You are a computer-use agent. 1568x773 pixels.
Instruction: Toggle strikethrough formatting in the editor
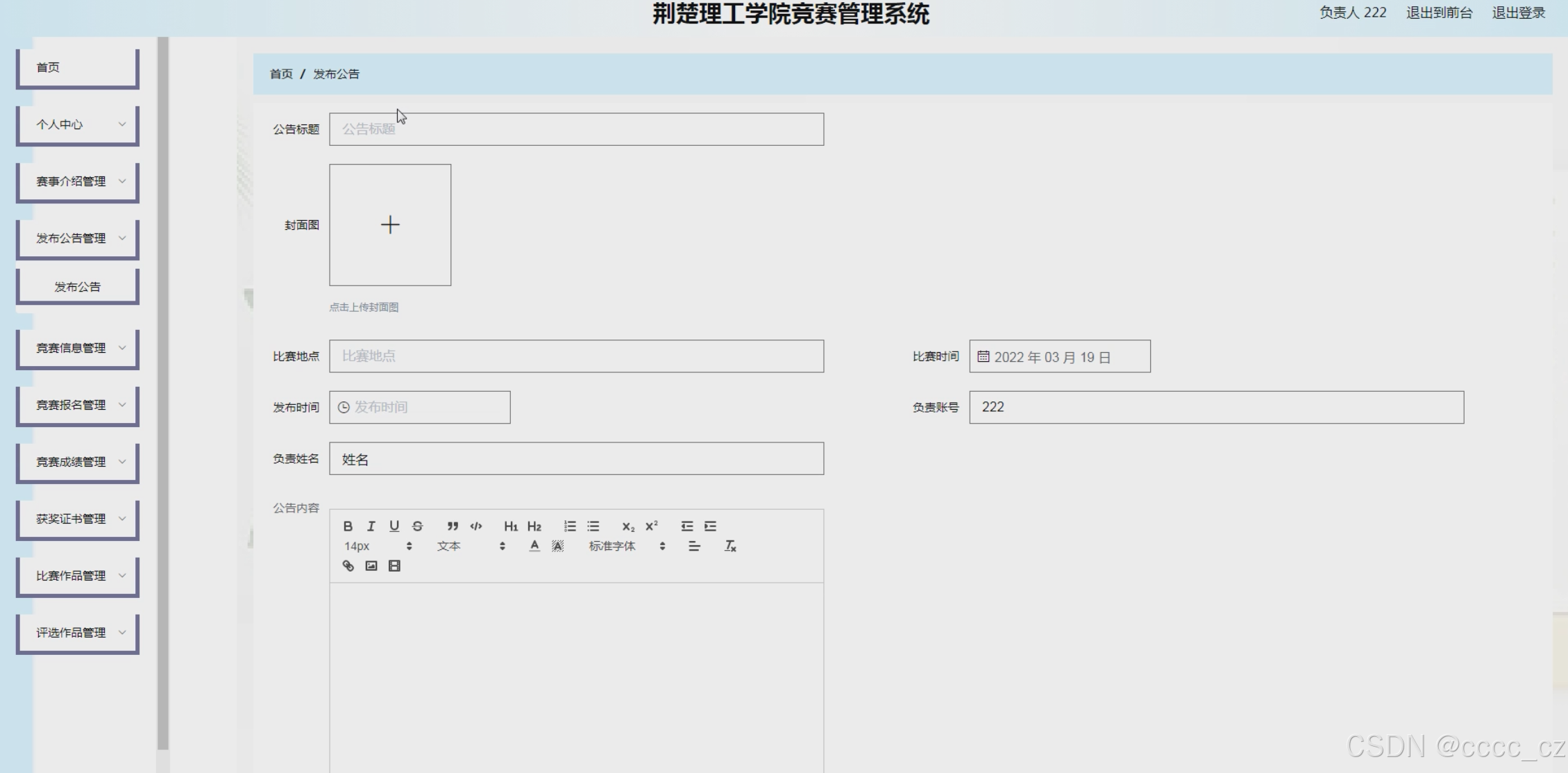(417, 526)
